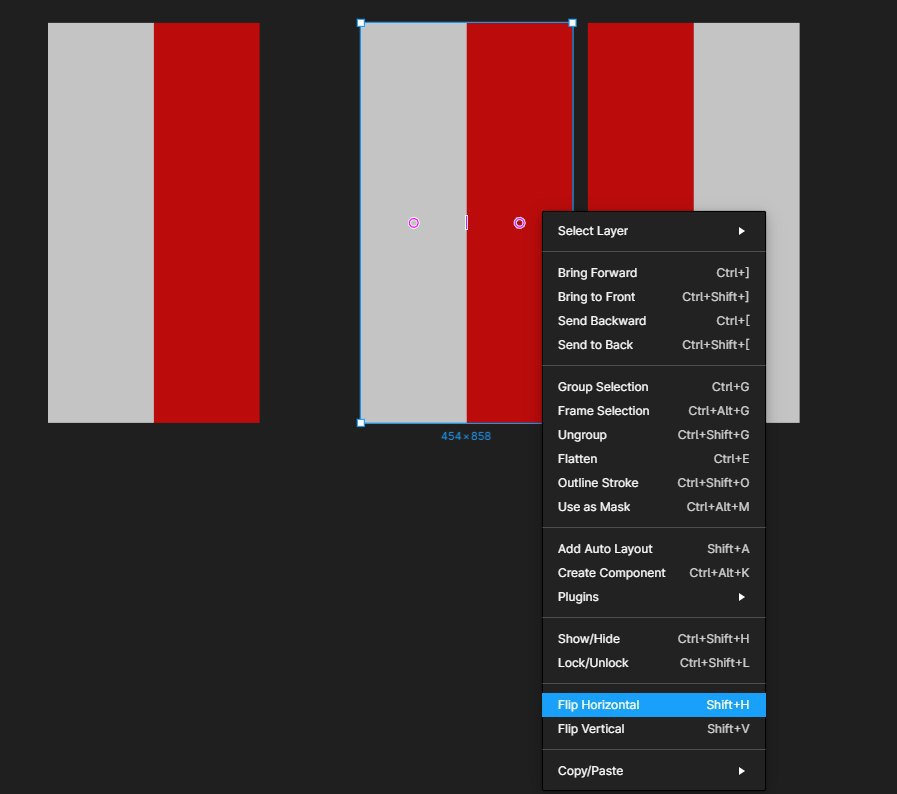Open the Plugins submenu
This screenshot has width=897, height=794.
click(653, 597)
